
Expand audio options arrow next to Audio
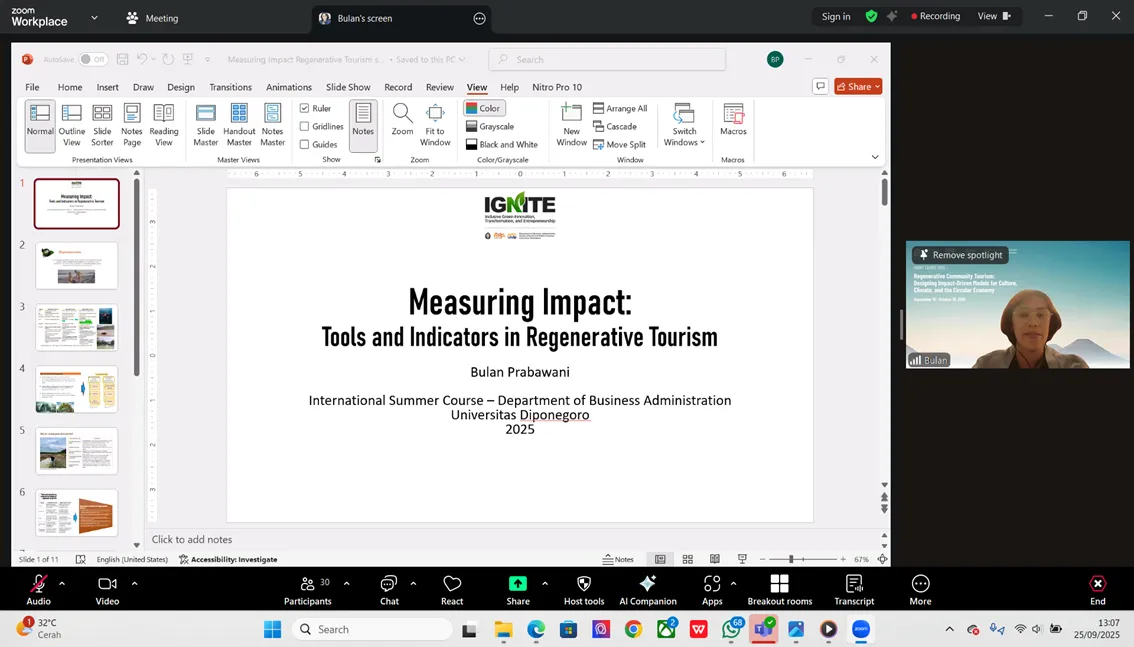(x=62, y=583)
